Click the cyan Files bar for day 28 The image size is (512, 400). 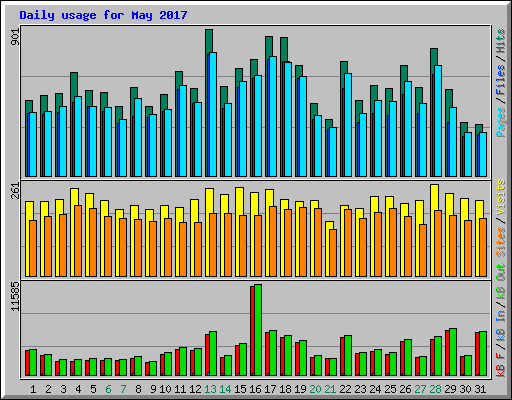(x=438, y=121)
